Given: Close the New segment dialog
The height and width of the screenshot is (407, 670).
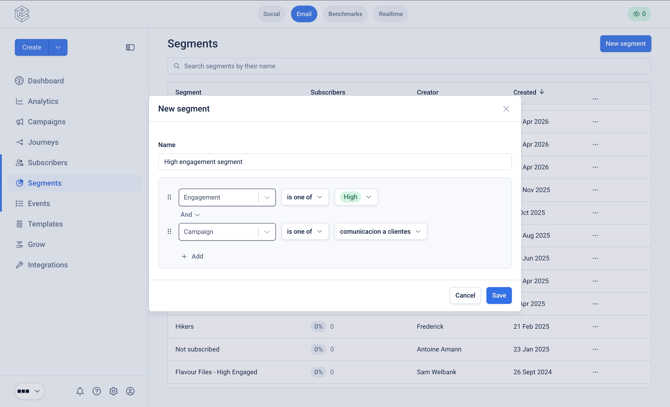Looking at the screenshot, I should (506, 109).
